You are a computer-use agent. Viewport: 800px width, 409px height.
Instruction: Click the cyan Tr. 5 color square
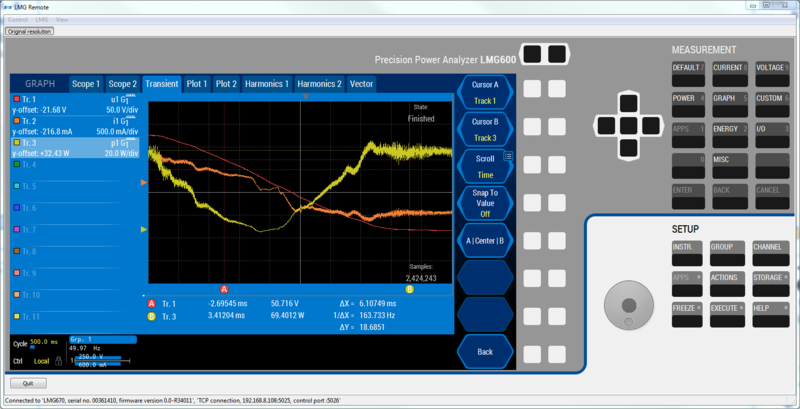pos(17,186)
